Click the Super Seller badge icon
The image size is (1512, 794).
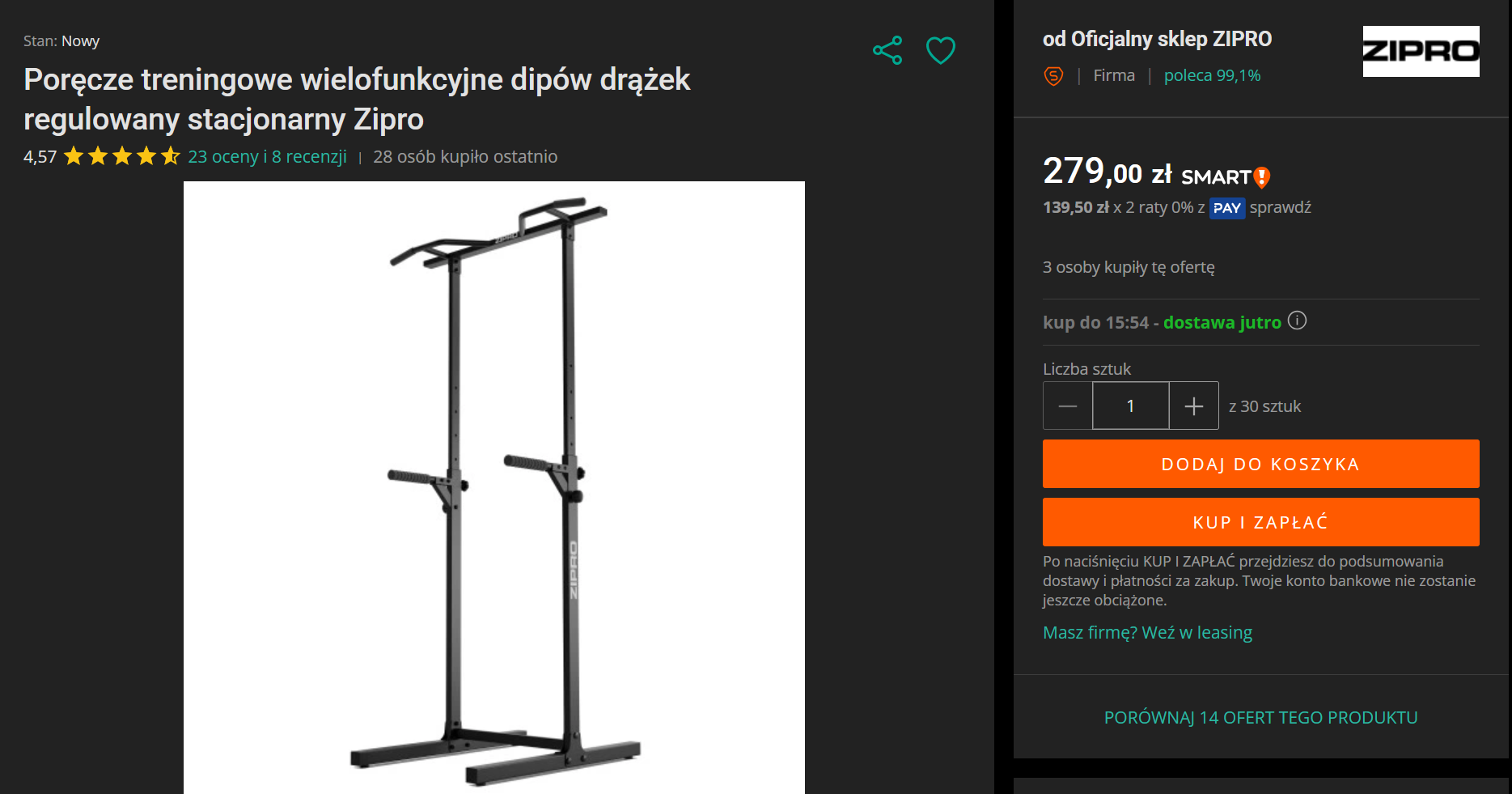point(1053,76)
